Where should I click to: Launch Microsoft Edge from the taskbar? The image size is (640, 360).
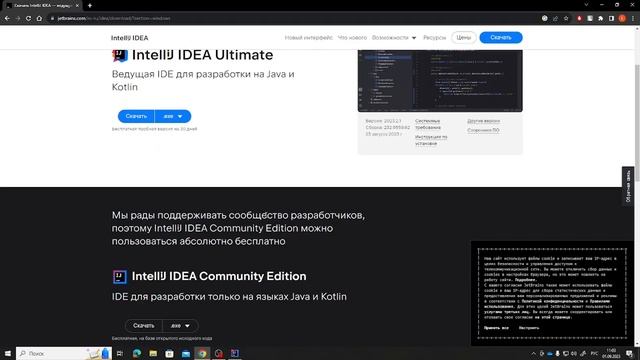coord(137,353)
